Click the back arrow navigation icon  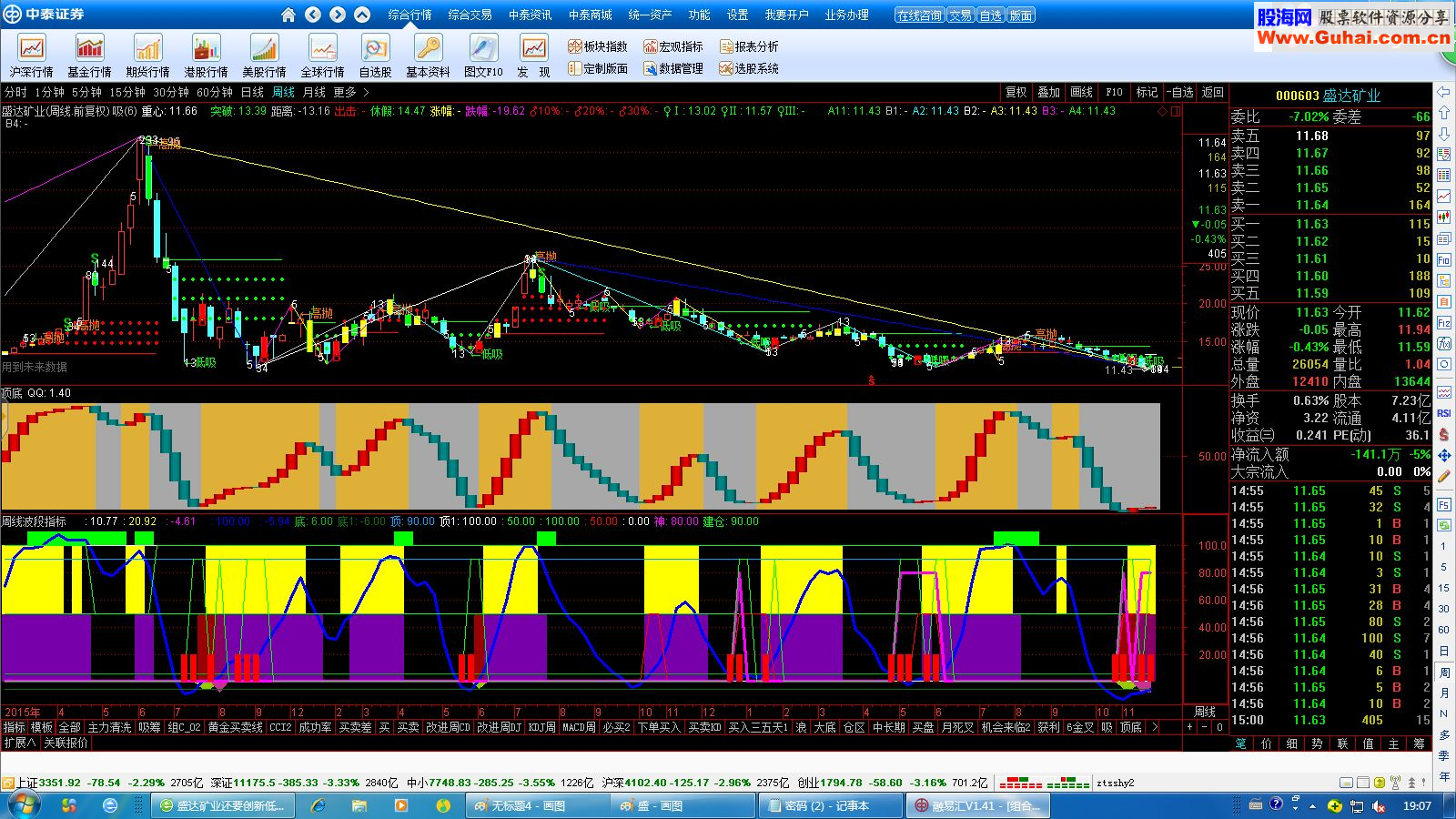click(x=313, y=15)
